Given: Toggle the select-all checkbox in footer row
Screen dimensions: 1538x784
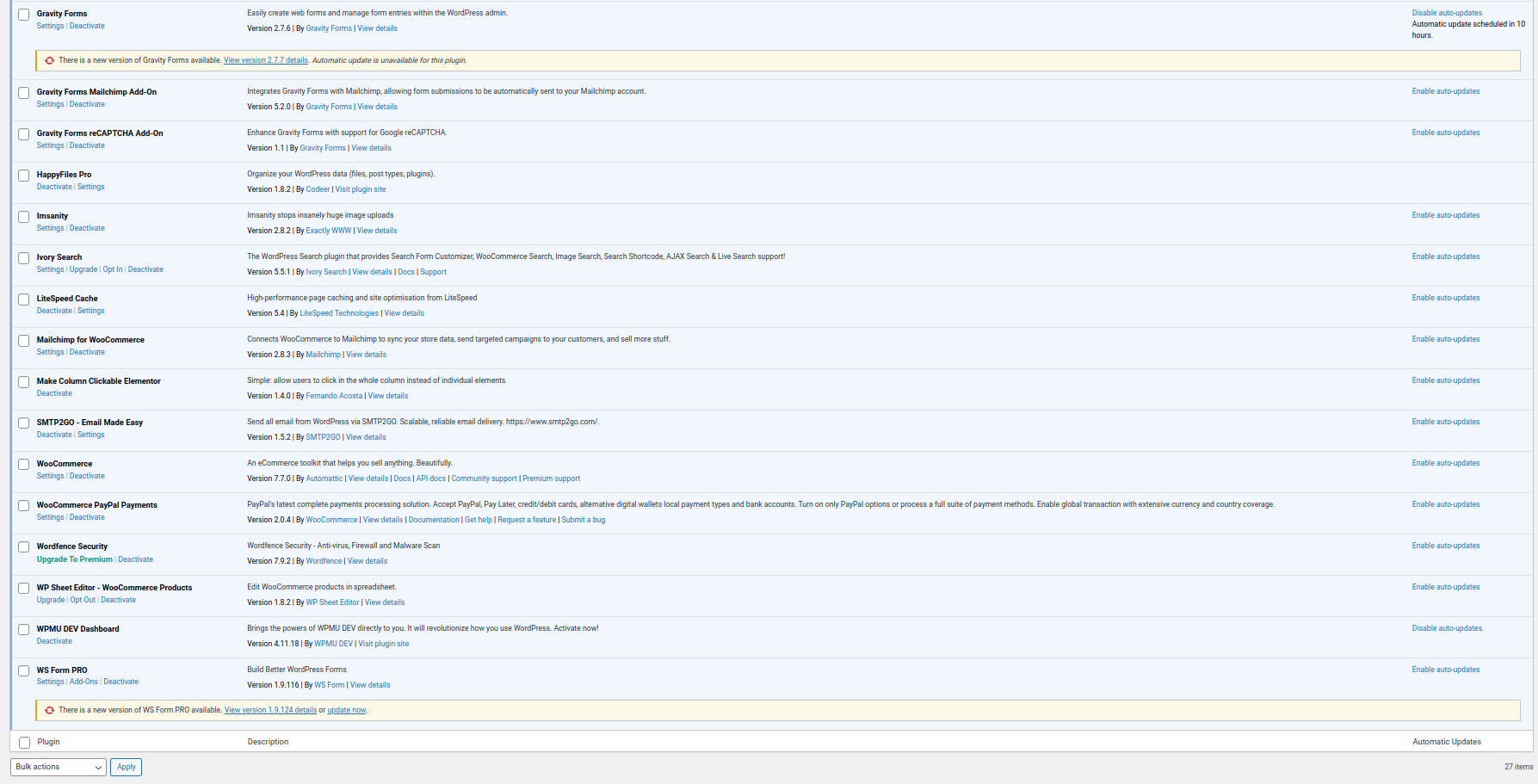Looking at the screenshot, I should [x=24, y=742].
